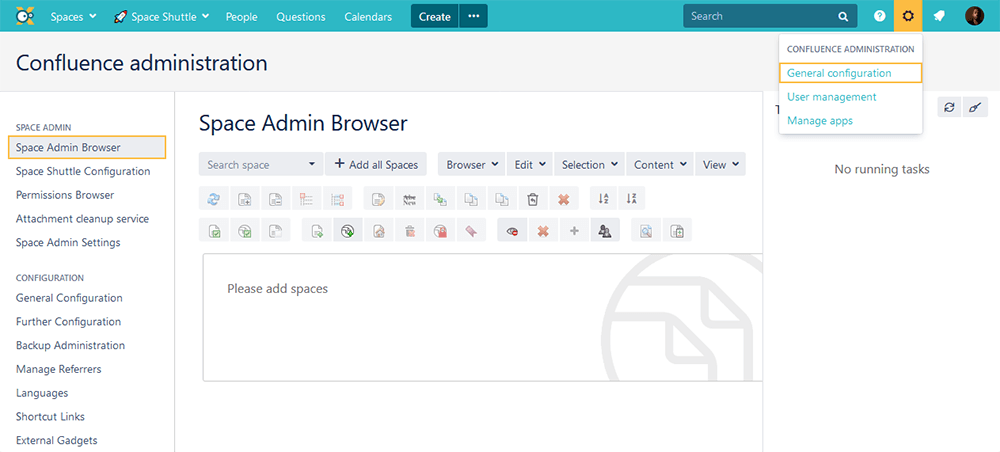Open Attachment cleanup service link
1000x452 pixels.
click(82, 219)
